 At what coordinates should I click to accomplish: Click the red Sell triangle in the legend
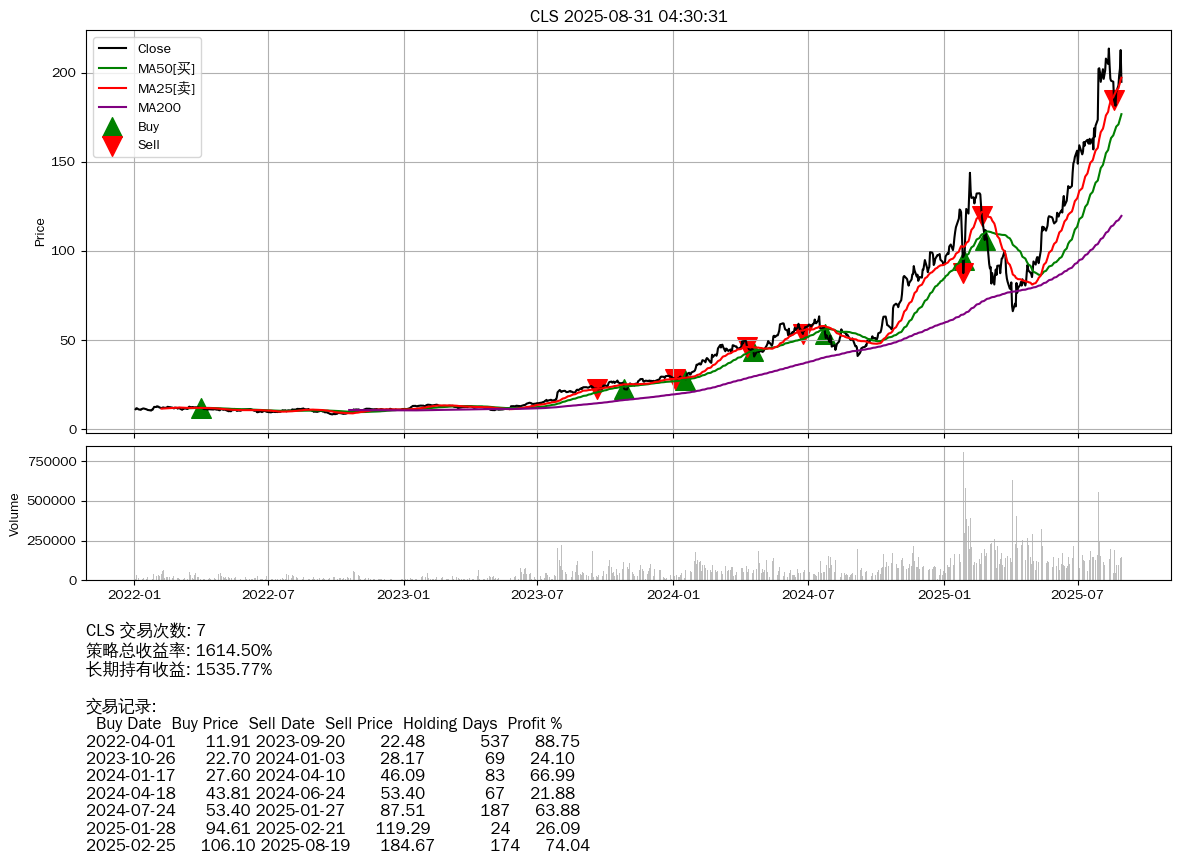pos(112,145)
